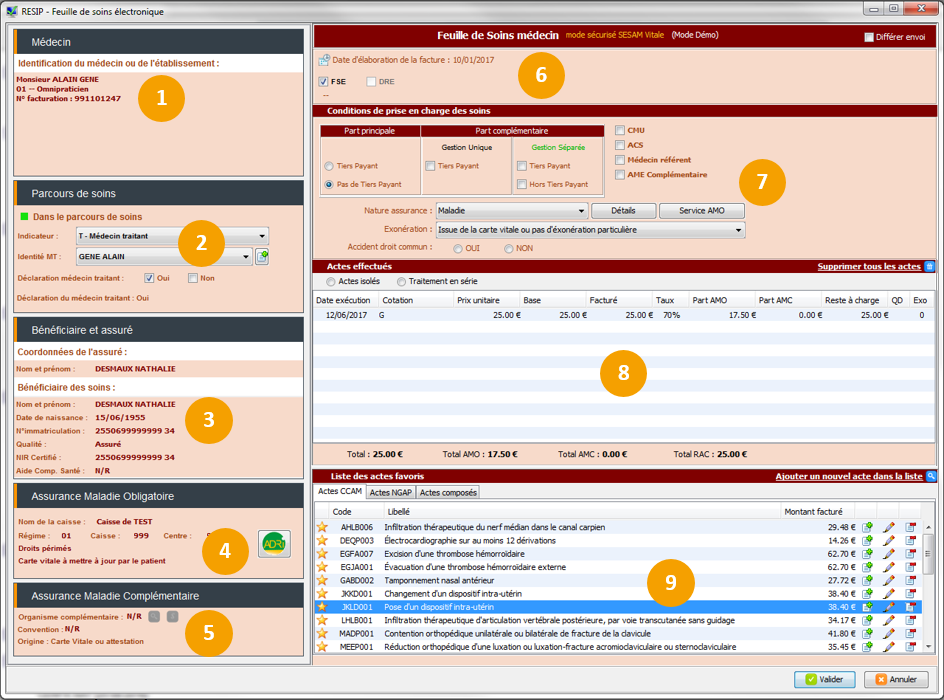Image resolution: width=944 pixels, height=700 pixels.
Task: Check the CMU checkbox
Action: pyautogui.click(x=621, y=130)
